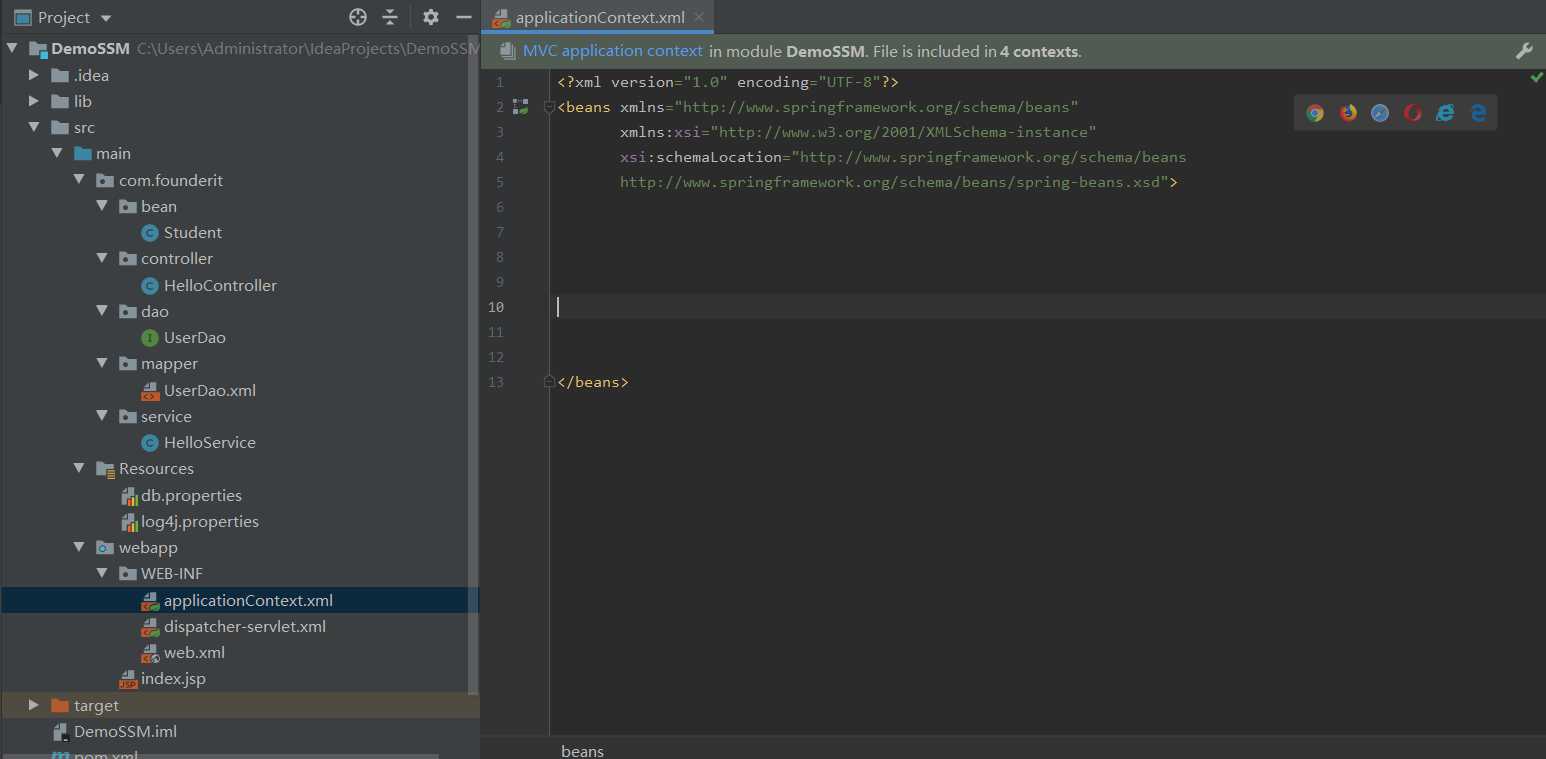Open preview in Opera browser icon
Viewport: 1546px width, 759px height.
[1412, 113]
